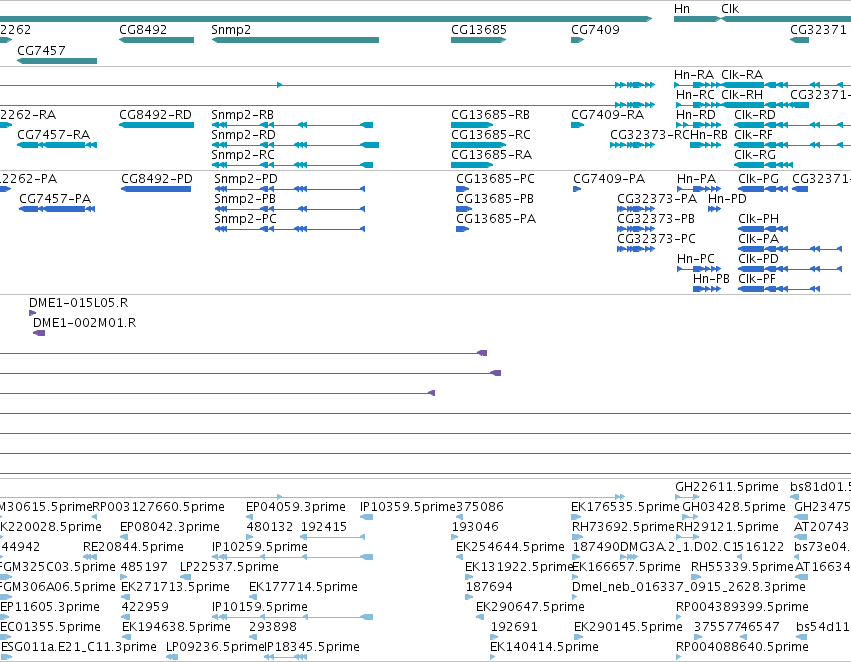Screen dimensions: 851x662
Task: Select EST LP22537.5prime
Action: [x=229, y=567]
